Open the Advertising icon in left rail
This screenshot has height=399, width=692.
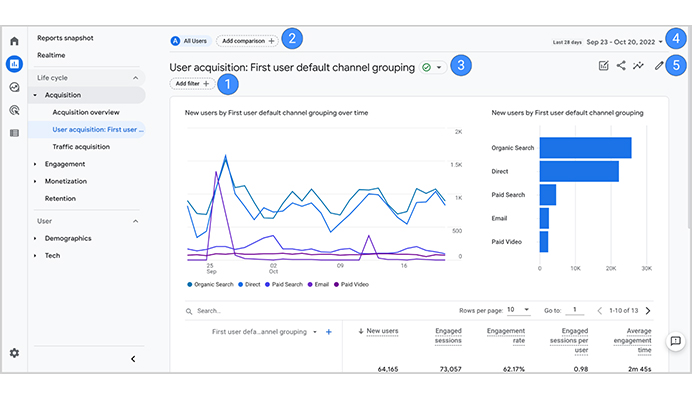(x=14, y=110)
